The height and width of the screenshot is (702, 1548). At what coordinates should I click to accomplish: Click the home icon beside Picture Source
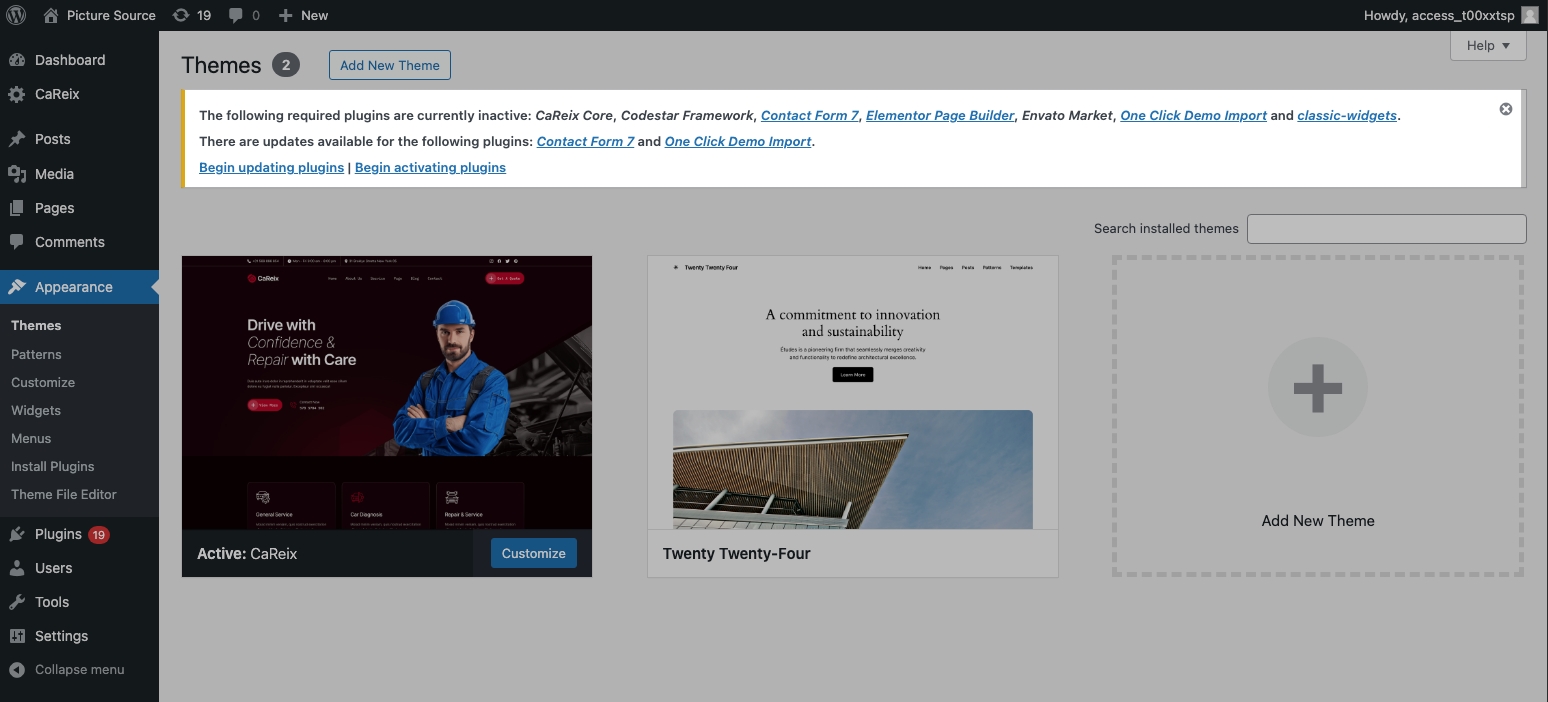(x=51, y=15)
